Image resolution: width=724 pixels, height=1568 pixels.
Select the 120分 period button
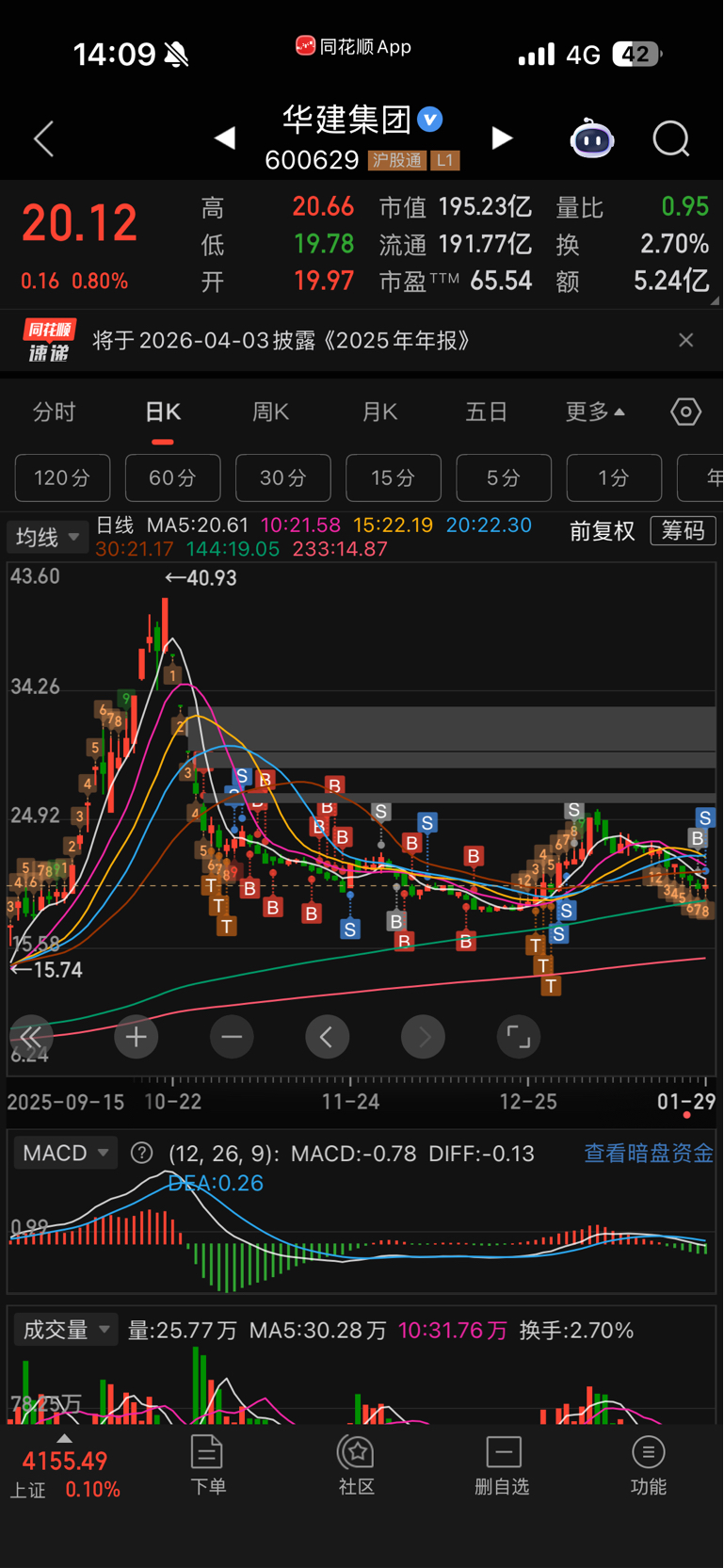(62, 478)
